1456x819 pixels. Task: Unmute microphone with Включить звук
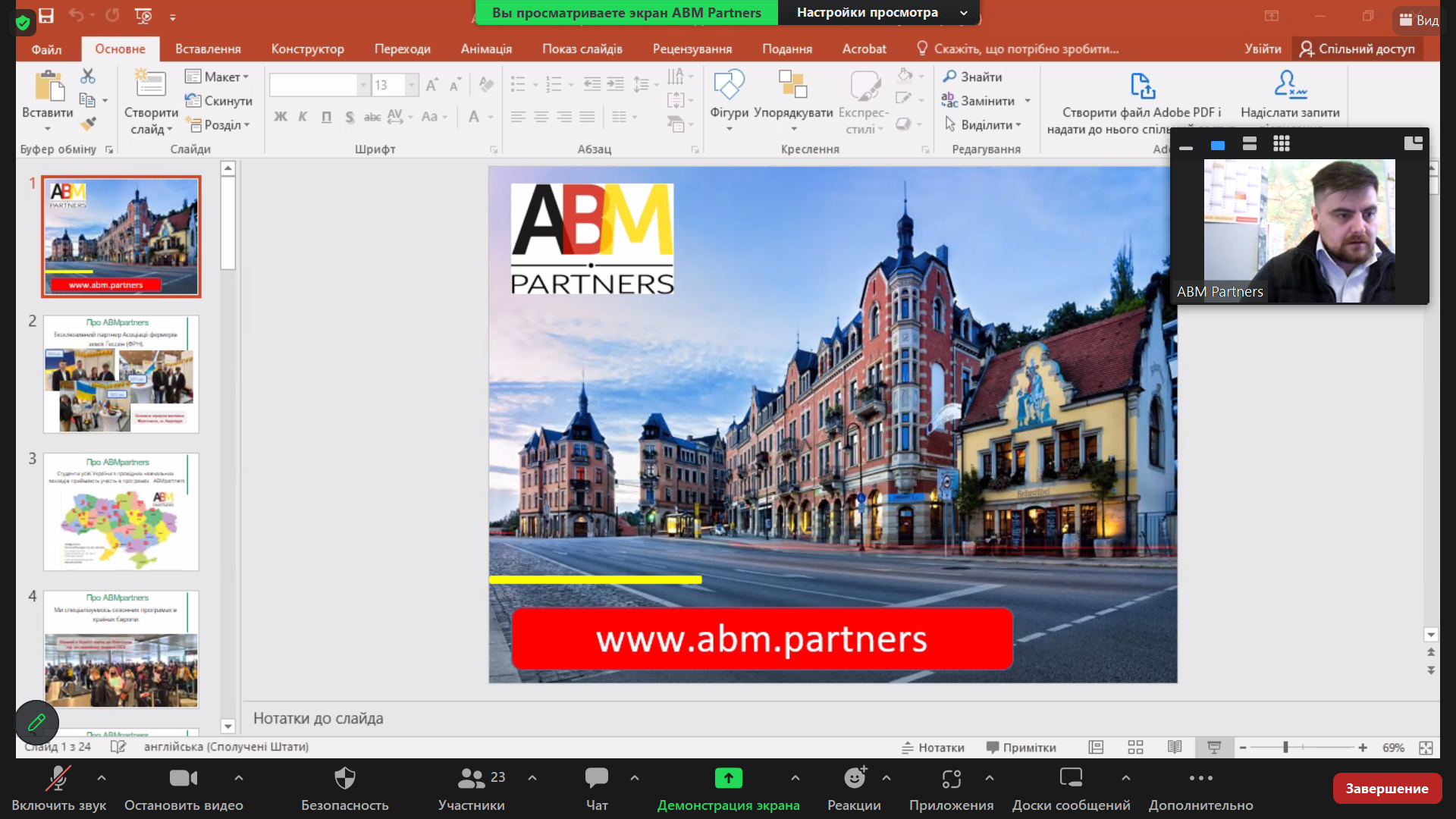pyautogui.click(x=58, y=778)
